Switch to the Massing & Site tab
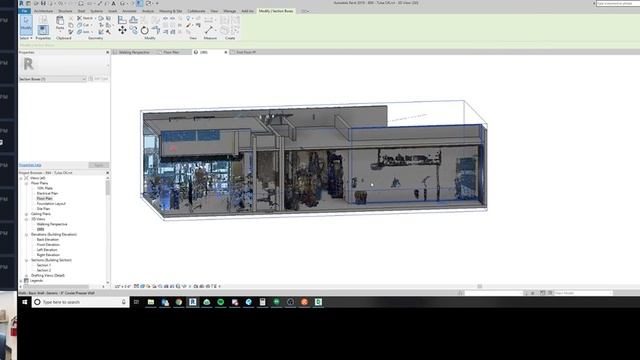Viewport: 640px width, 360px height. (171, 11)
